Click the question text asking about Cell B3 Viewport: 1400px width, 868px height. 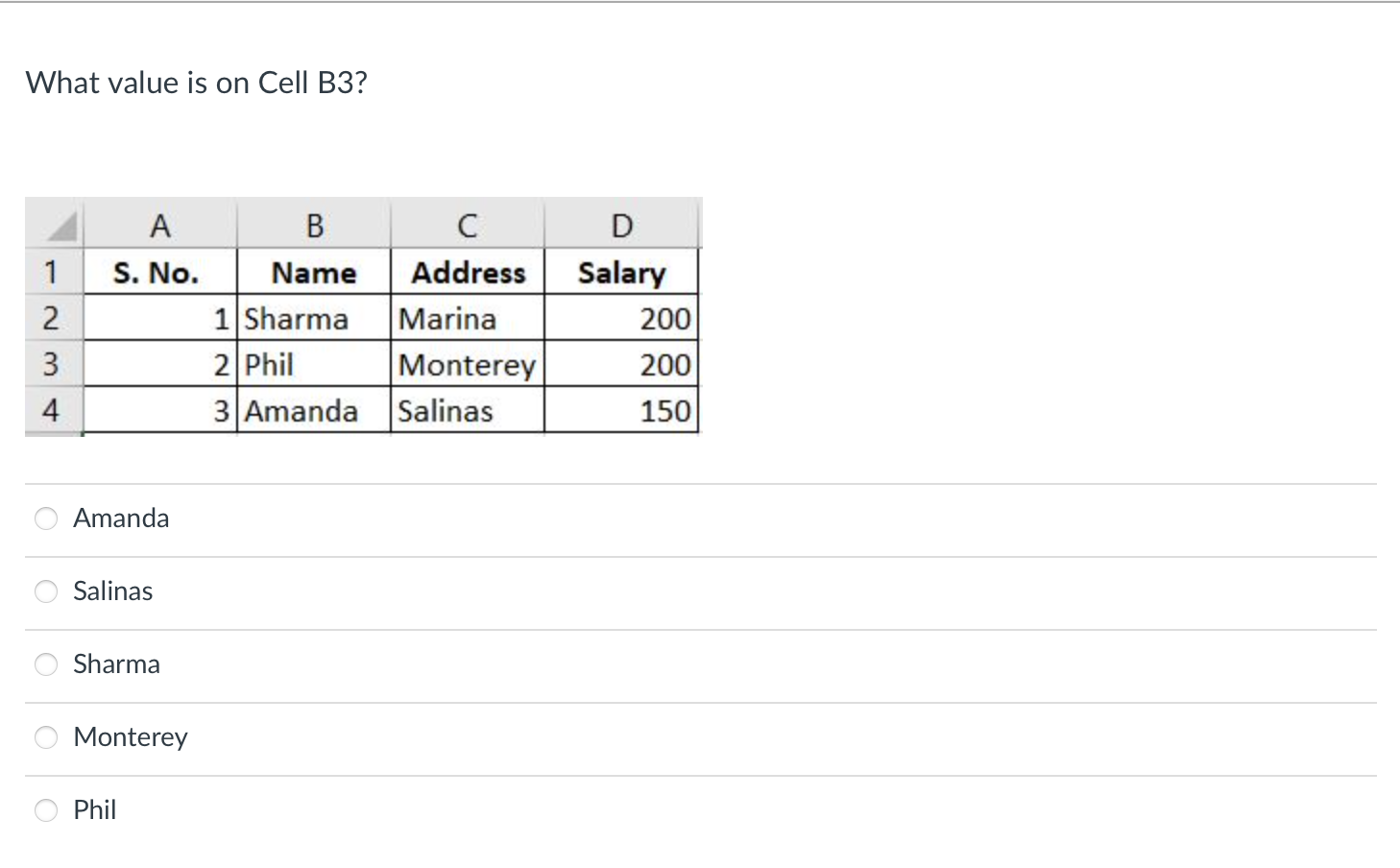[x=197, y=83]
